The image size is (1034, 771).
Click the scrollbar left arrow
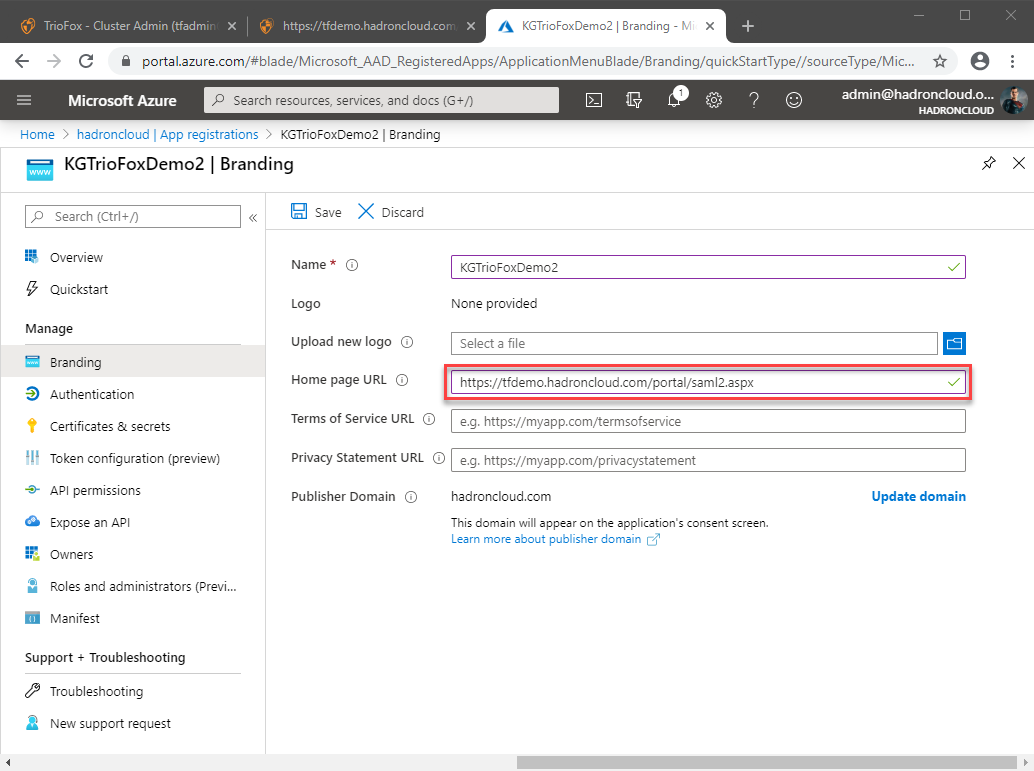(8, 762)
